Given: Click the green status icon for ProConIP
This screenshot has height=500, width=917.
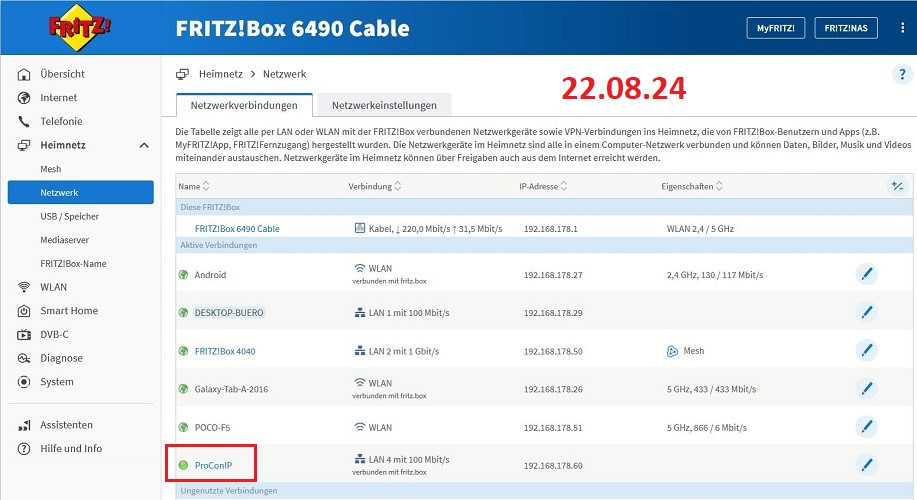Looking at the screenshot, I should coord(184,465).
